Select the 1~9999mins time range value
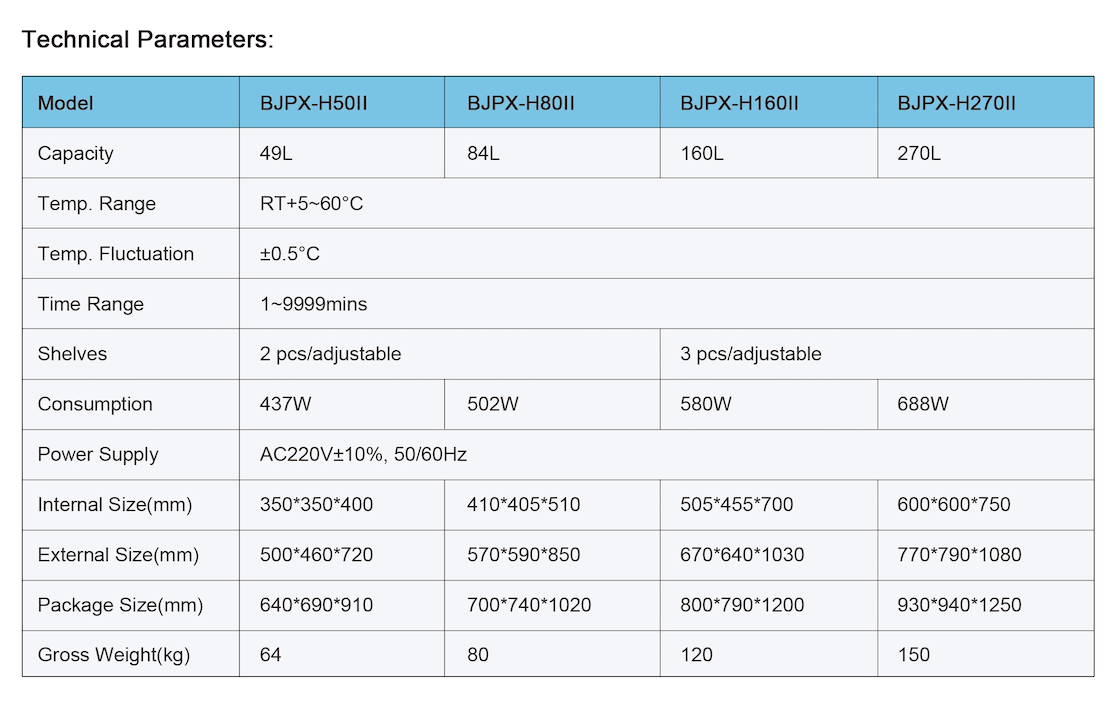1116x704 pixels. 314,304
